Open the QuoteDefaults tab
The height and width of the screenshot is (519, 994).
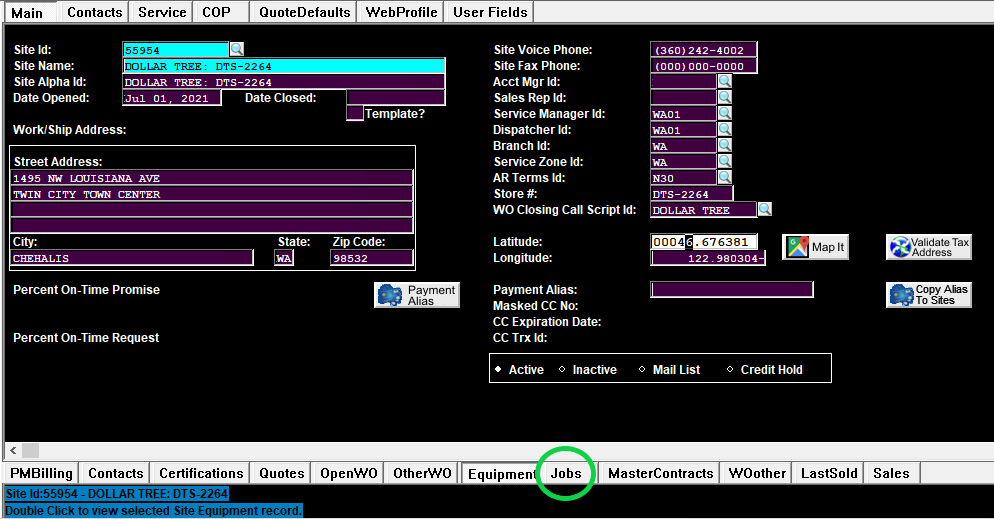(304, 12)
